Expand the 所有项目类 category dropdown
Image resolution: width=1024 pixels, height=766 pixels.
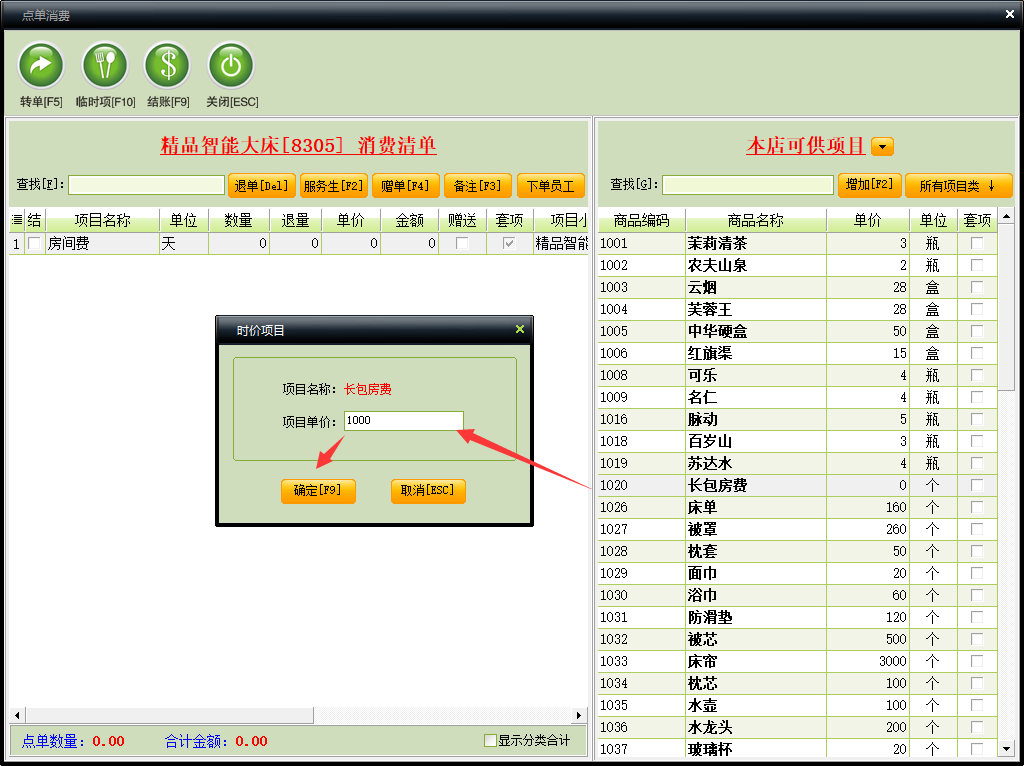(x=958, y=186)
